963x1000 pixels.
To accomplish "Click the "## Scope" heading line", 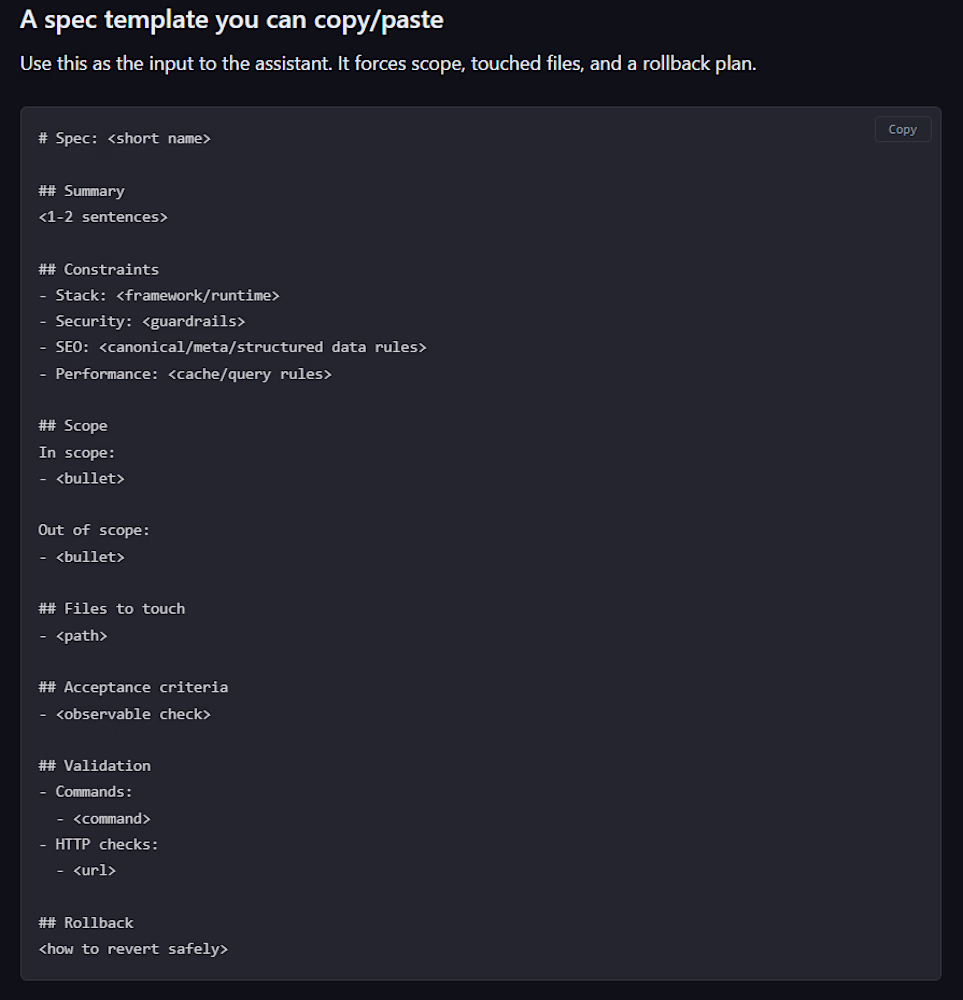I will (72, 425).
